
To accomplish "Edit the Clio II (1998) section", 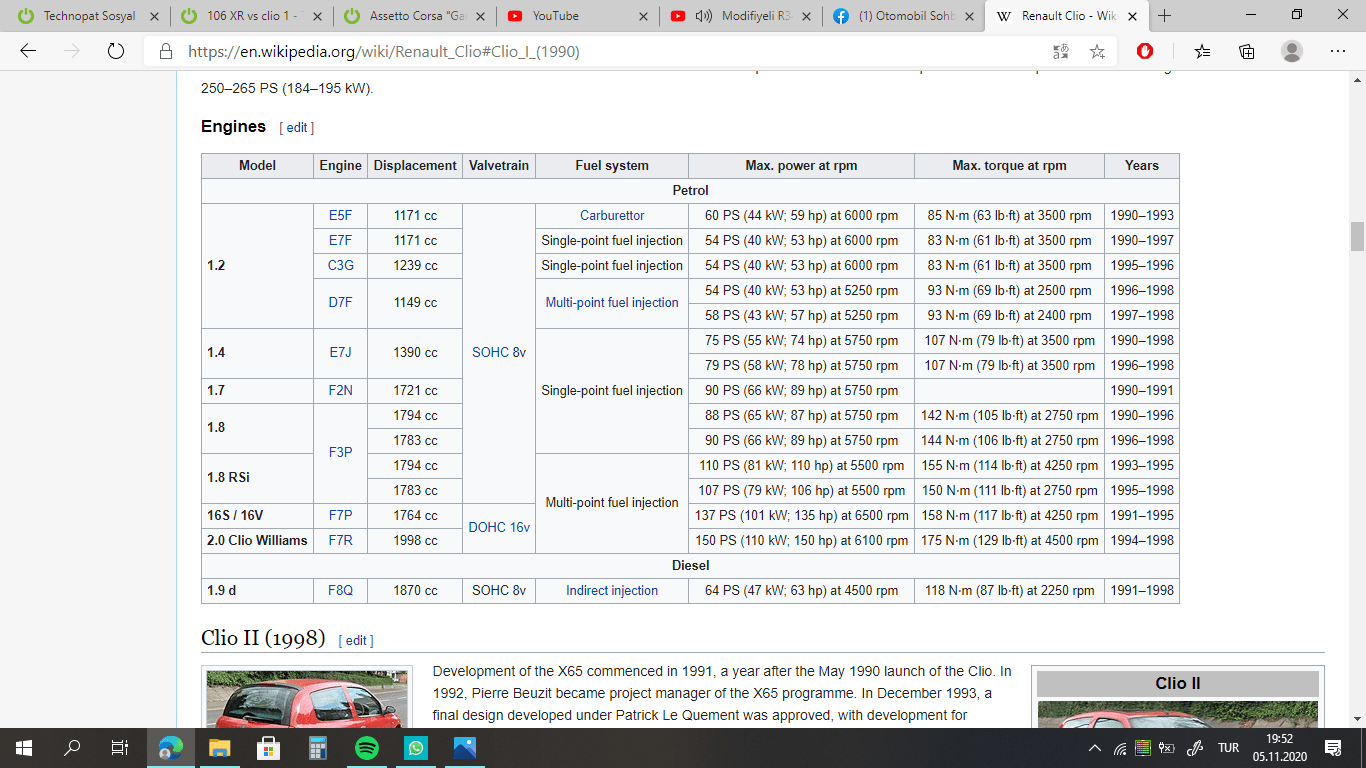I will (x=356, y=640).
